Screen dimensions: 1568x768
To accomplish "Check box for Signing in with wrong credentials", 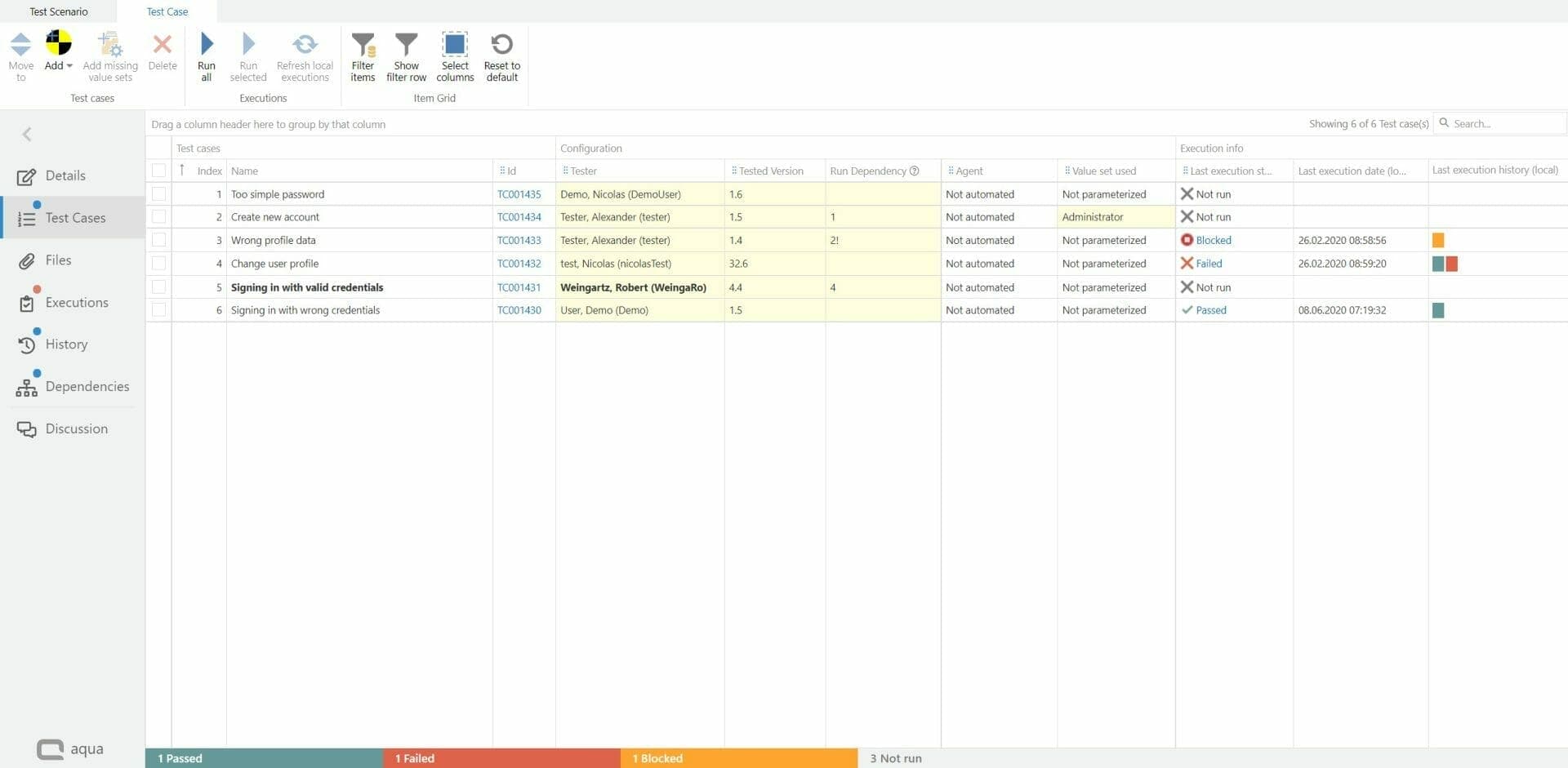I will pos(158,310).
